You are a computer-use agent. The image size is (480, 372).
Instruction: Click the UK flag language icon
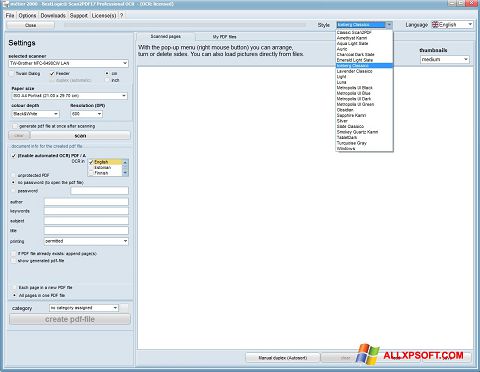coord(435,25)
